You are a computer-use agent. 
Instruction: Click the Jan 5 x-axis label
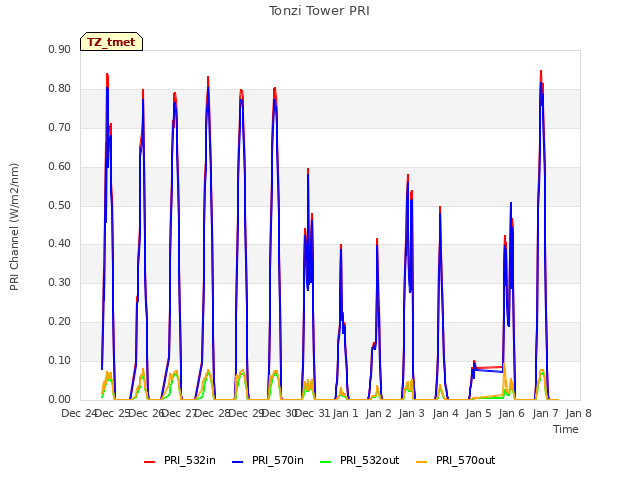click(x=479, y=413)
